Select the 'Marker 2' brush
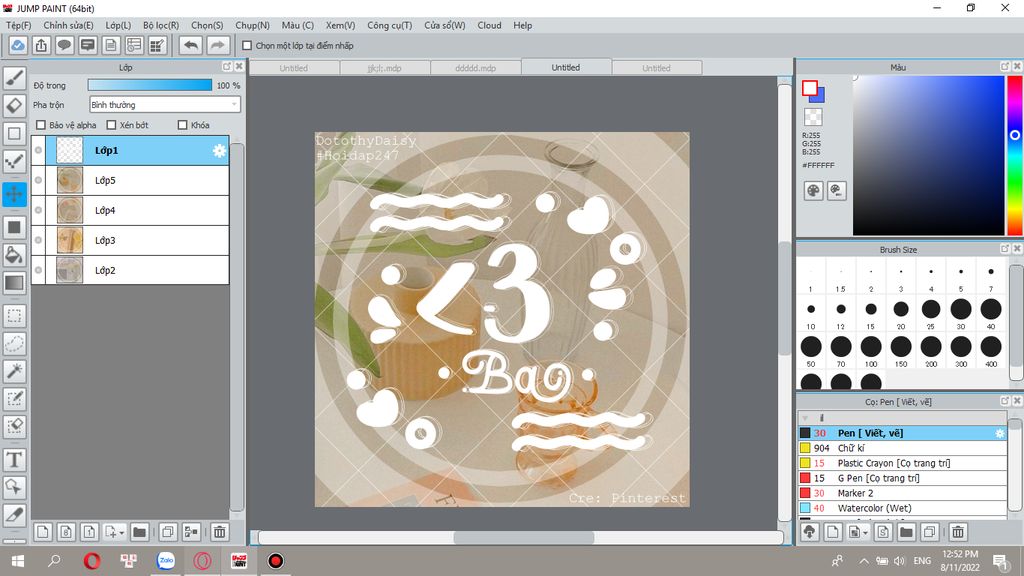 902,493
